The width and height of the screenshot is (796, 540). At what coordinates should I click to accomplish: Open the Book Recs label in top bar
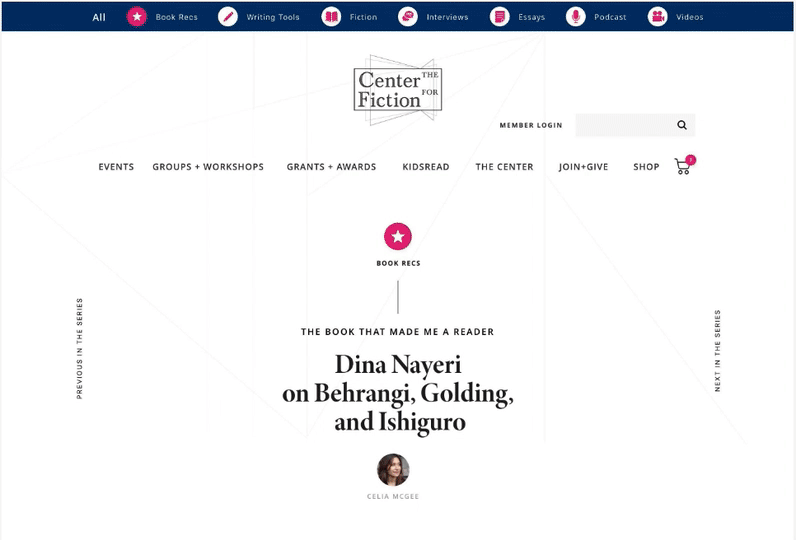click(x=176, y=17)
